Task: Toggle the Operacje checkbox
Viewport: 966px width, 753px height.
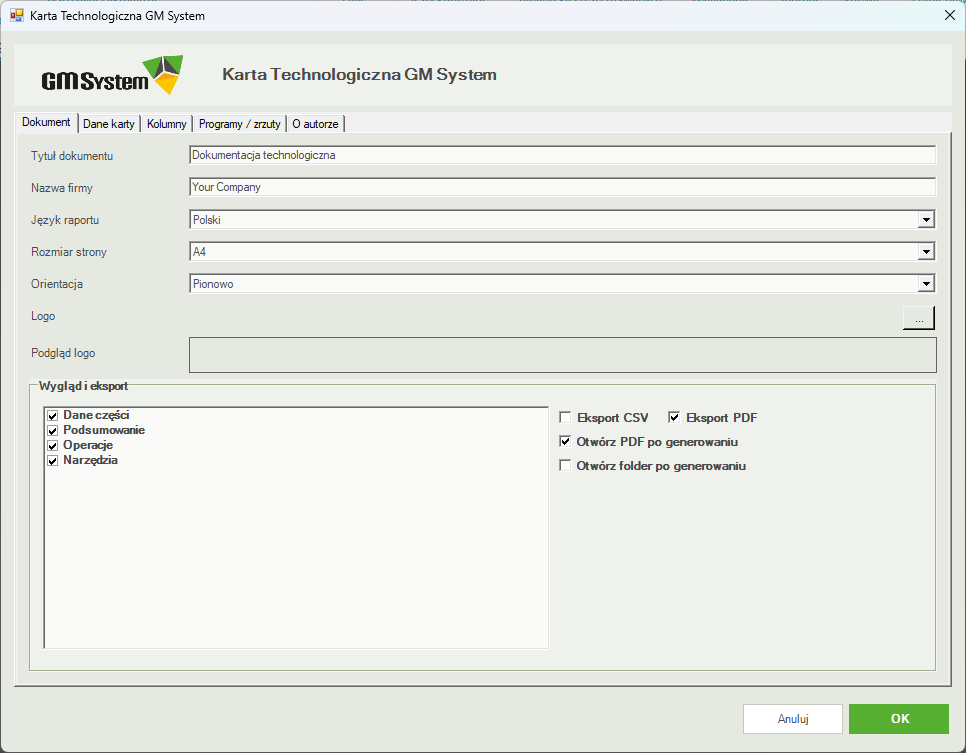Action: tap(53, 445)
